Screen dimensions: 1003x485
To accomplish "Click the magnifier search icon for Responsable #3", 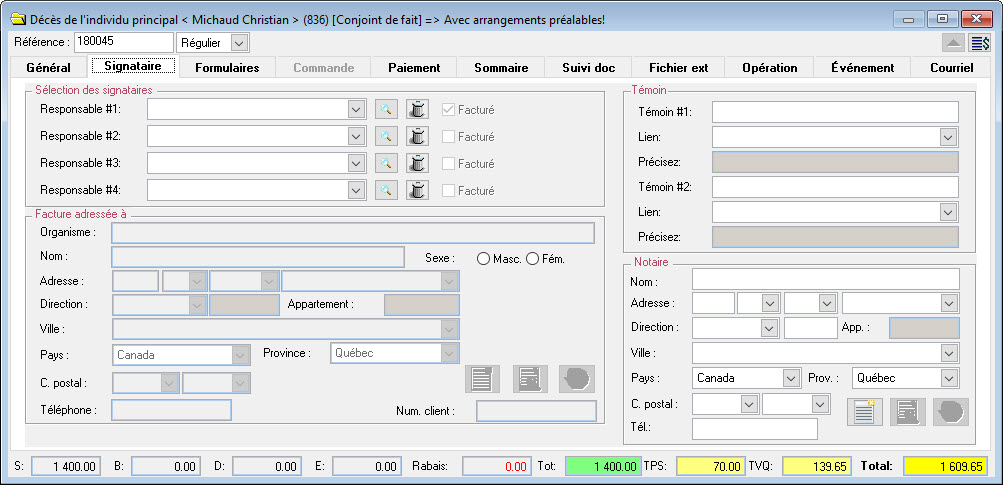I will [386, 163].
